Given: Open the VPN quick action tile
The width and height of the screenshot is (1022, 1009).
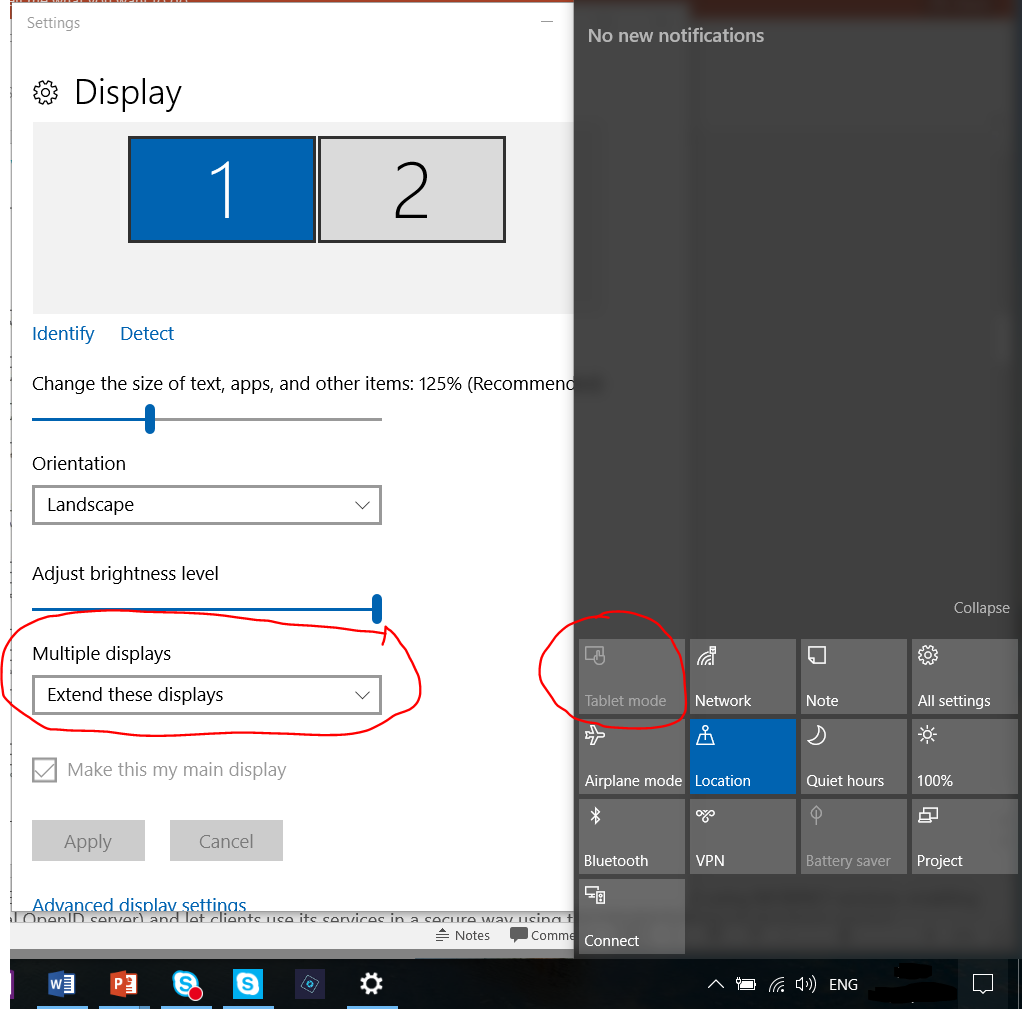Looking at the screenshot, I should pos(742,837).
